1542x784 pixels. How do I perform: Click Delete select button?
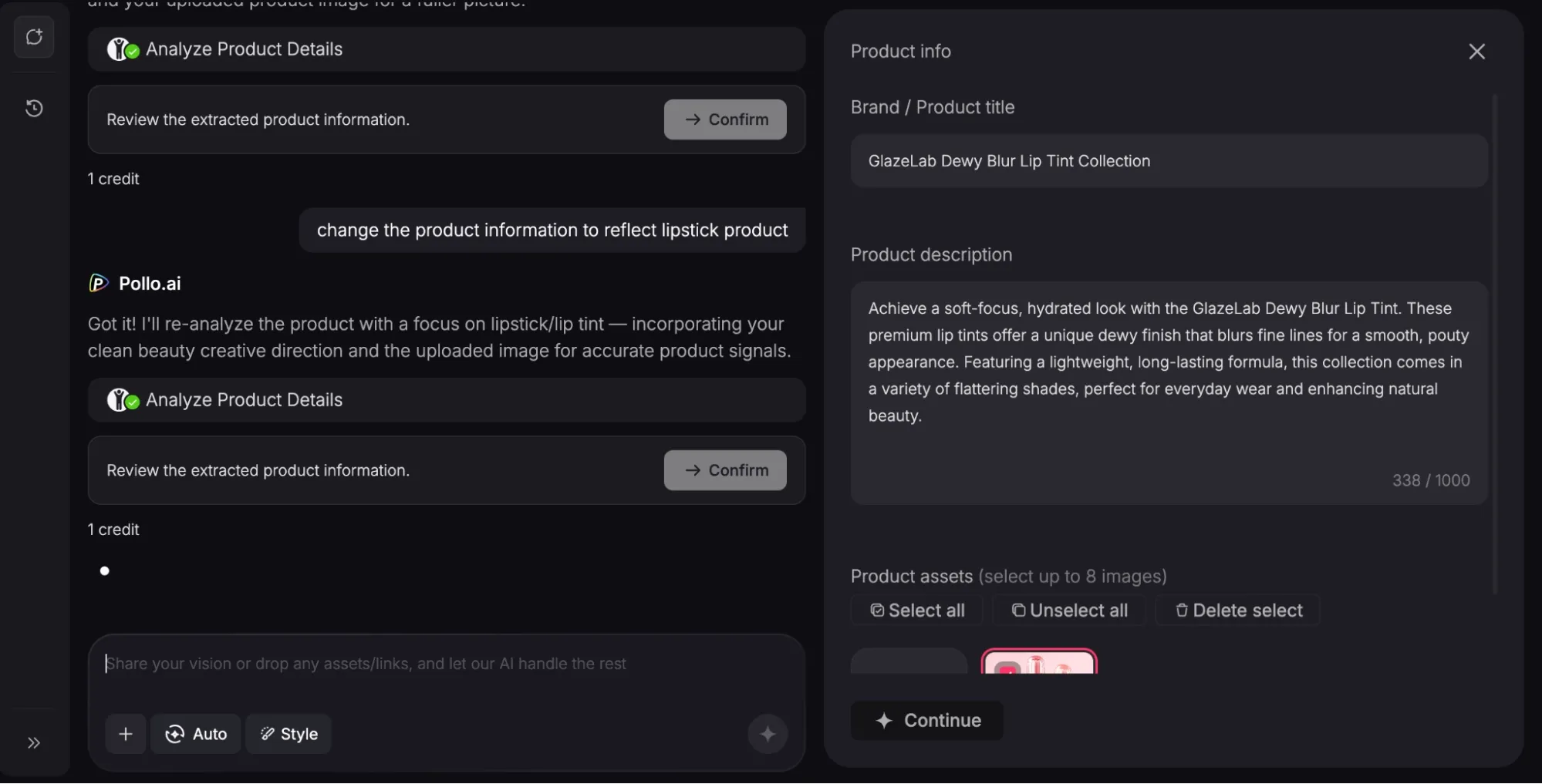pyautogui.click(x=1238, y=611)
